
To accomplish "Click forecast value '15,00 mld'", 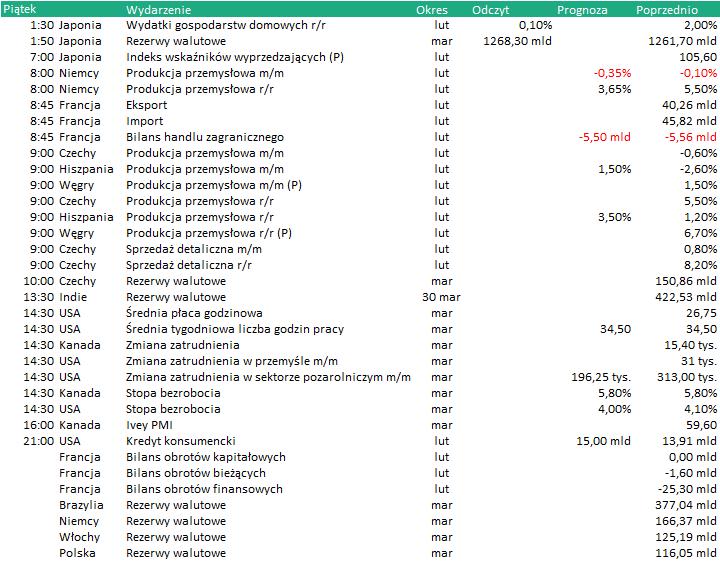I will pos(603,441).
